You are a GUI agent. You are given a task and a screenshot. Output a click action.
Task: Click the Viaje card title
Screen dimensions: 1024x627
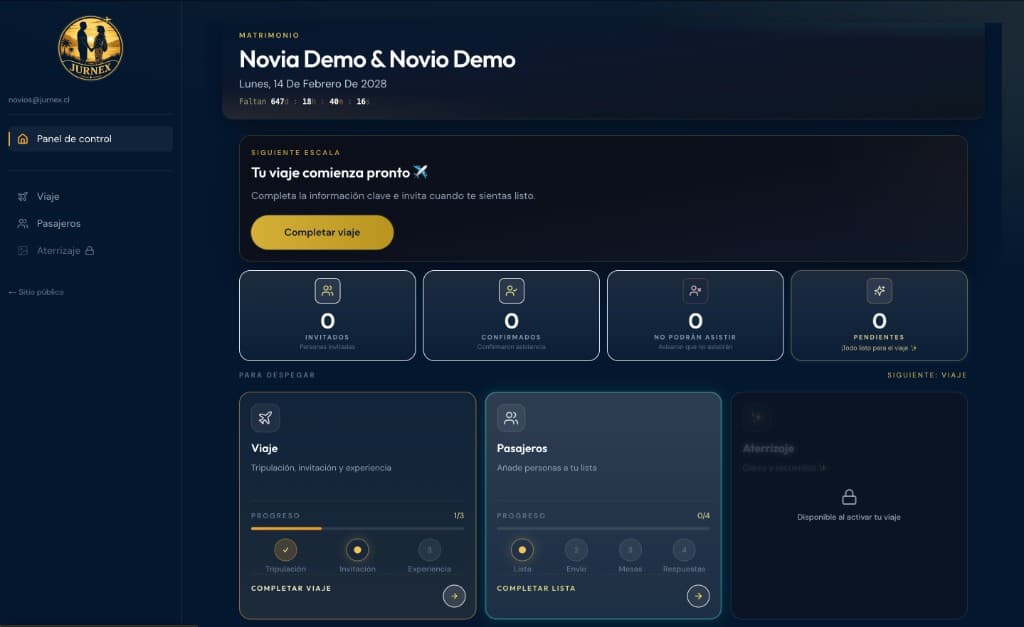(264, 448)
